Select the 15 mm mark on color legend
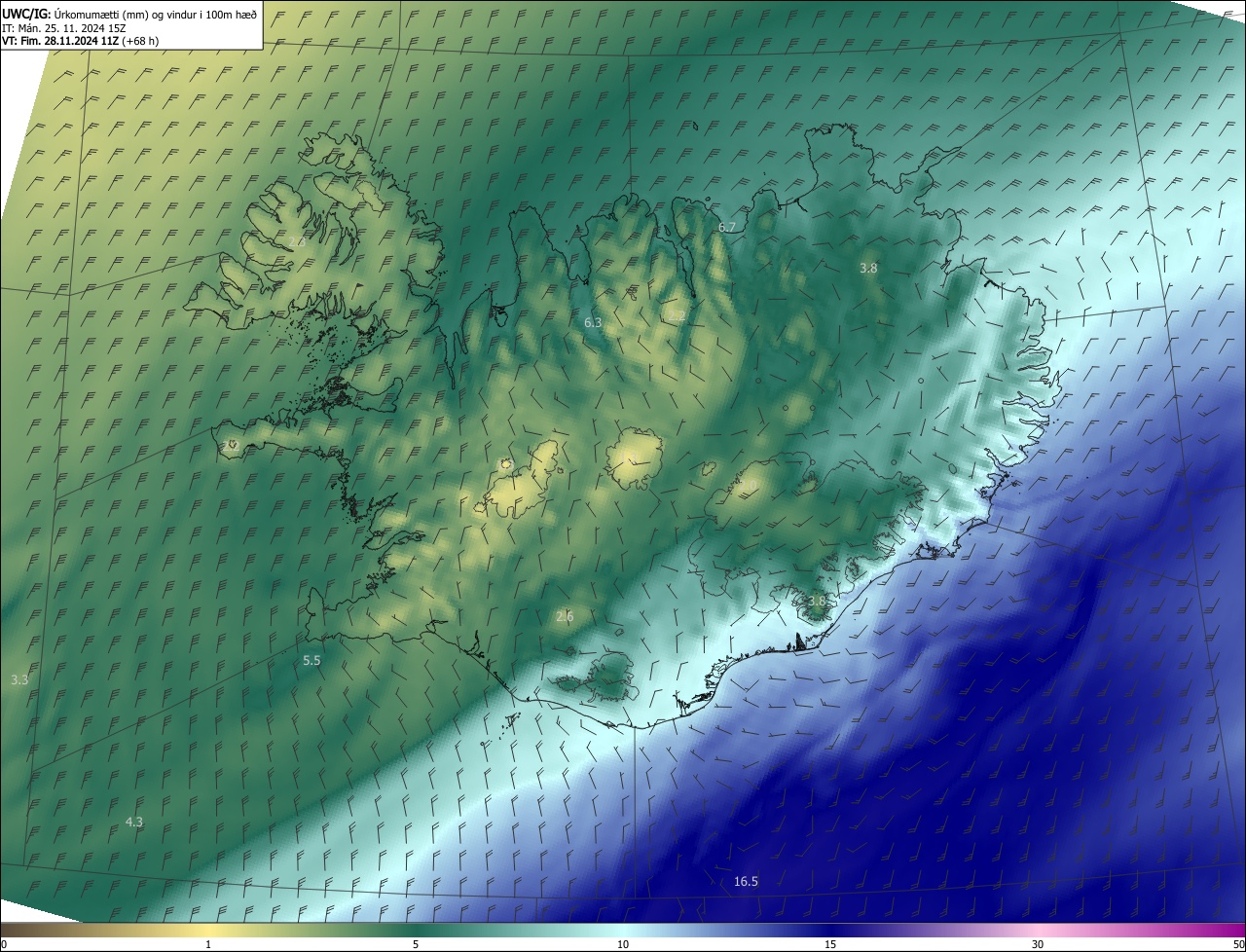This screenshot has width=1246, height=952. click(x=830, y=944)
